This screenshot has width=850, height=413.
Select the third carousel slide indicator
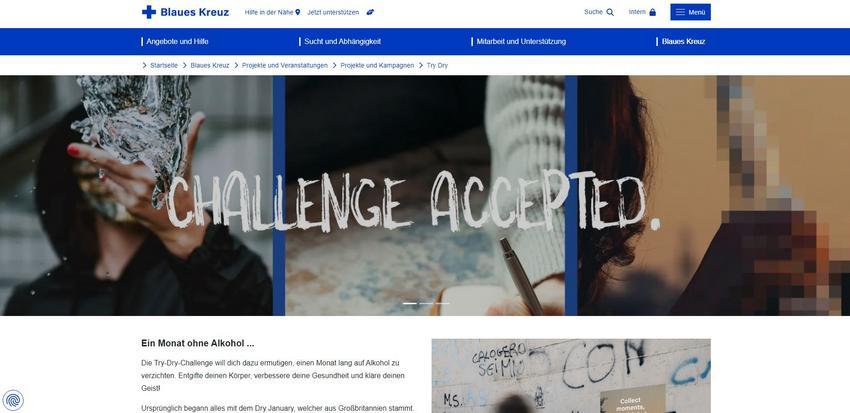coord(442,304)
